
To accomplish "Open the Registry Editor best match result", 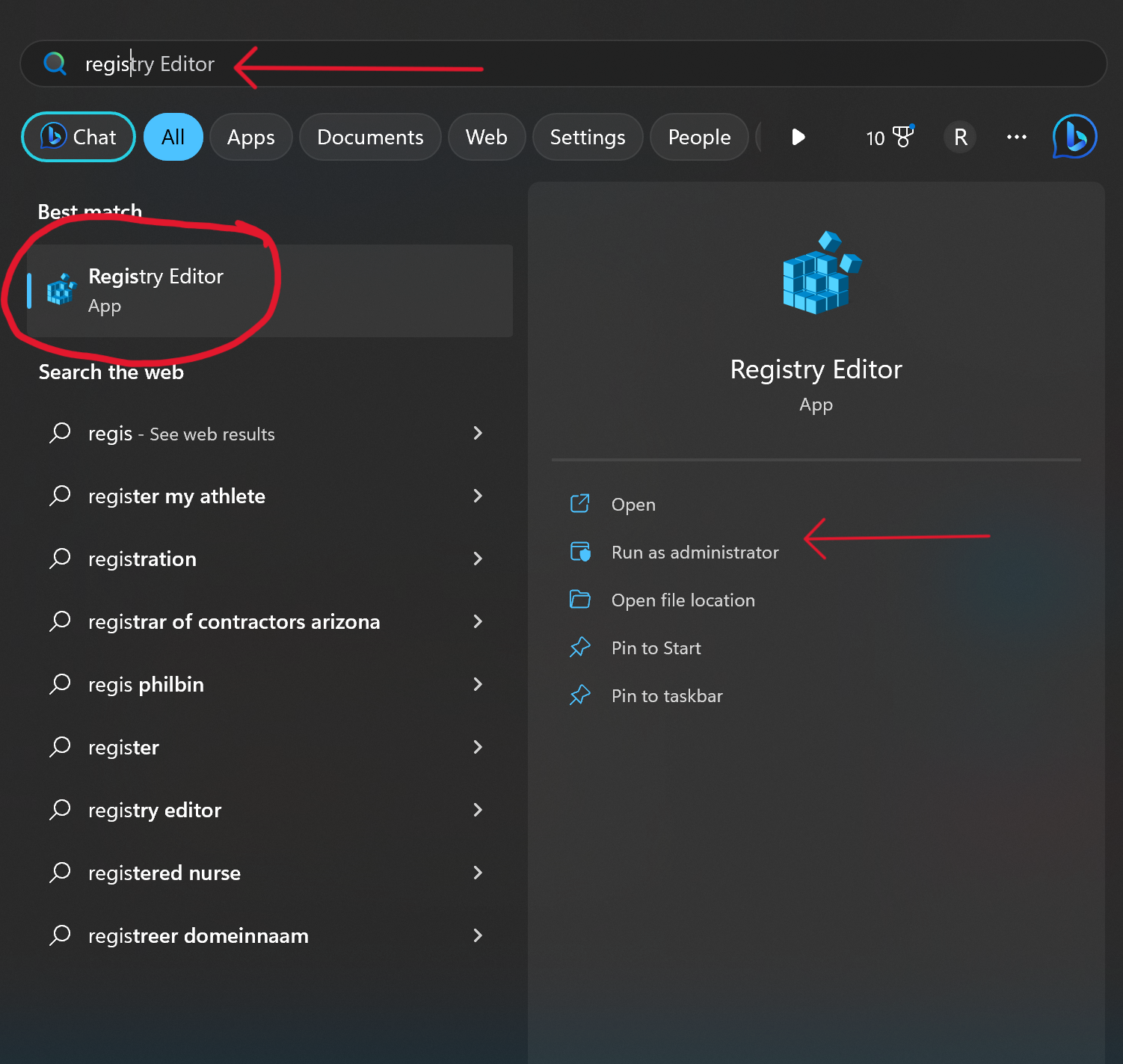I will click(x=270, y=291).
